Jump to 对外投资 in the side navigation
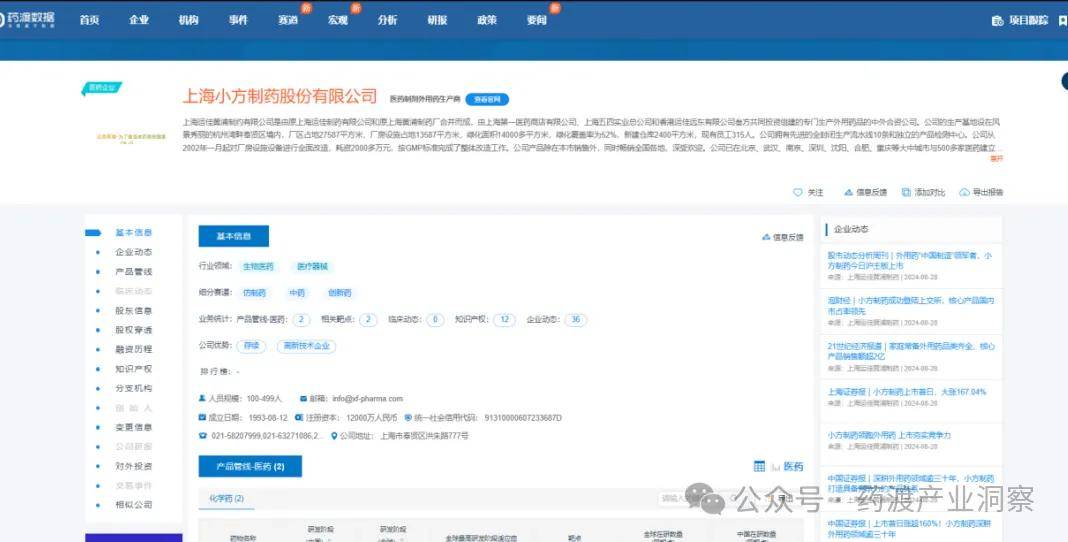Image resolution: width=1068 pixels, height=542 pixels. (134, 466)
